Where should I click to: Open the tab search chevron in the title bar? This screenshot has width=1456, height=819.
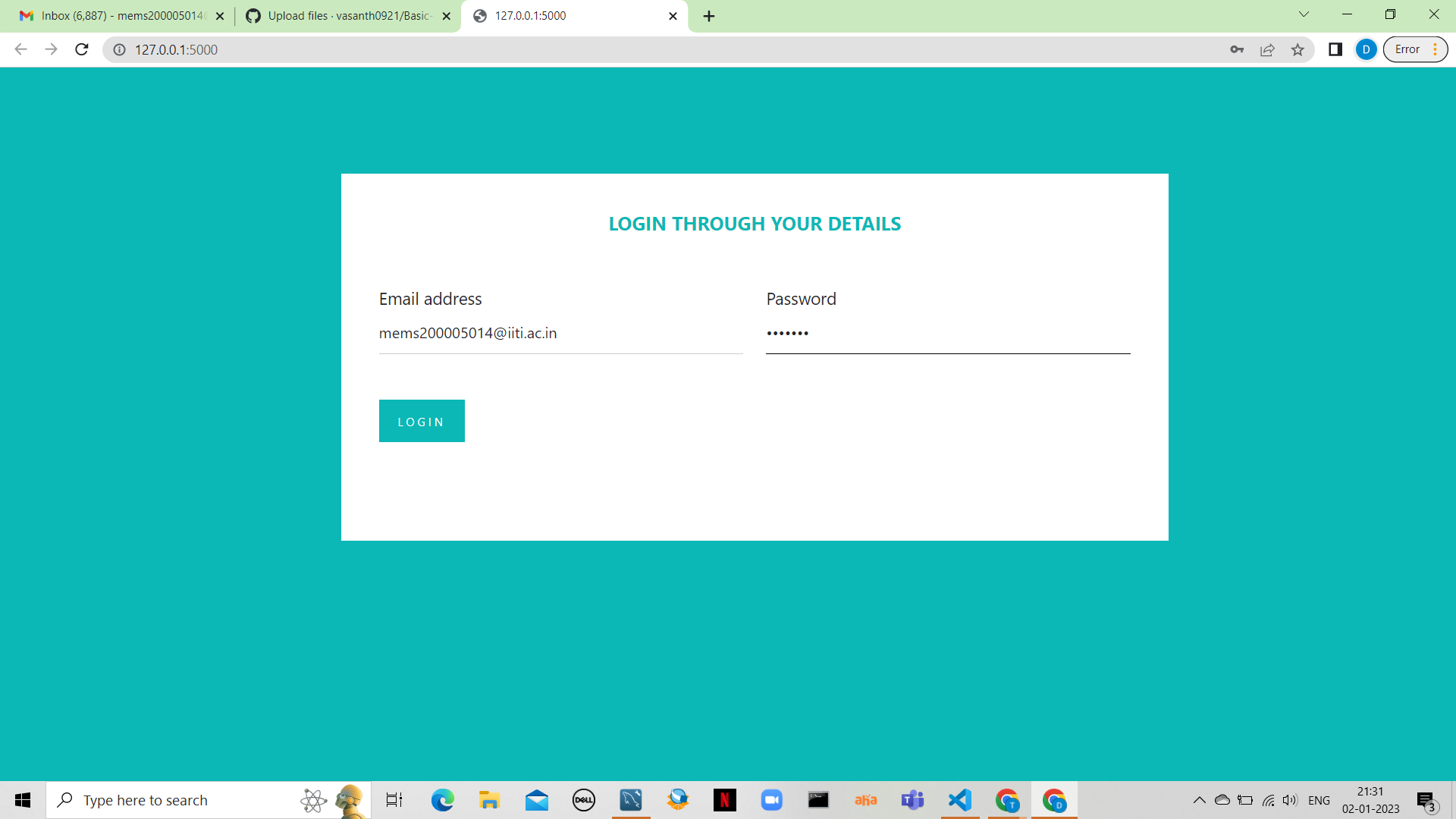(x=1304, y=14)
